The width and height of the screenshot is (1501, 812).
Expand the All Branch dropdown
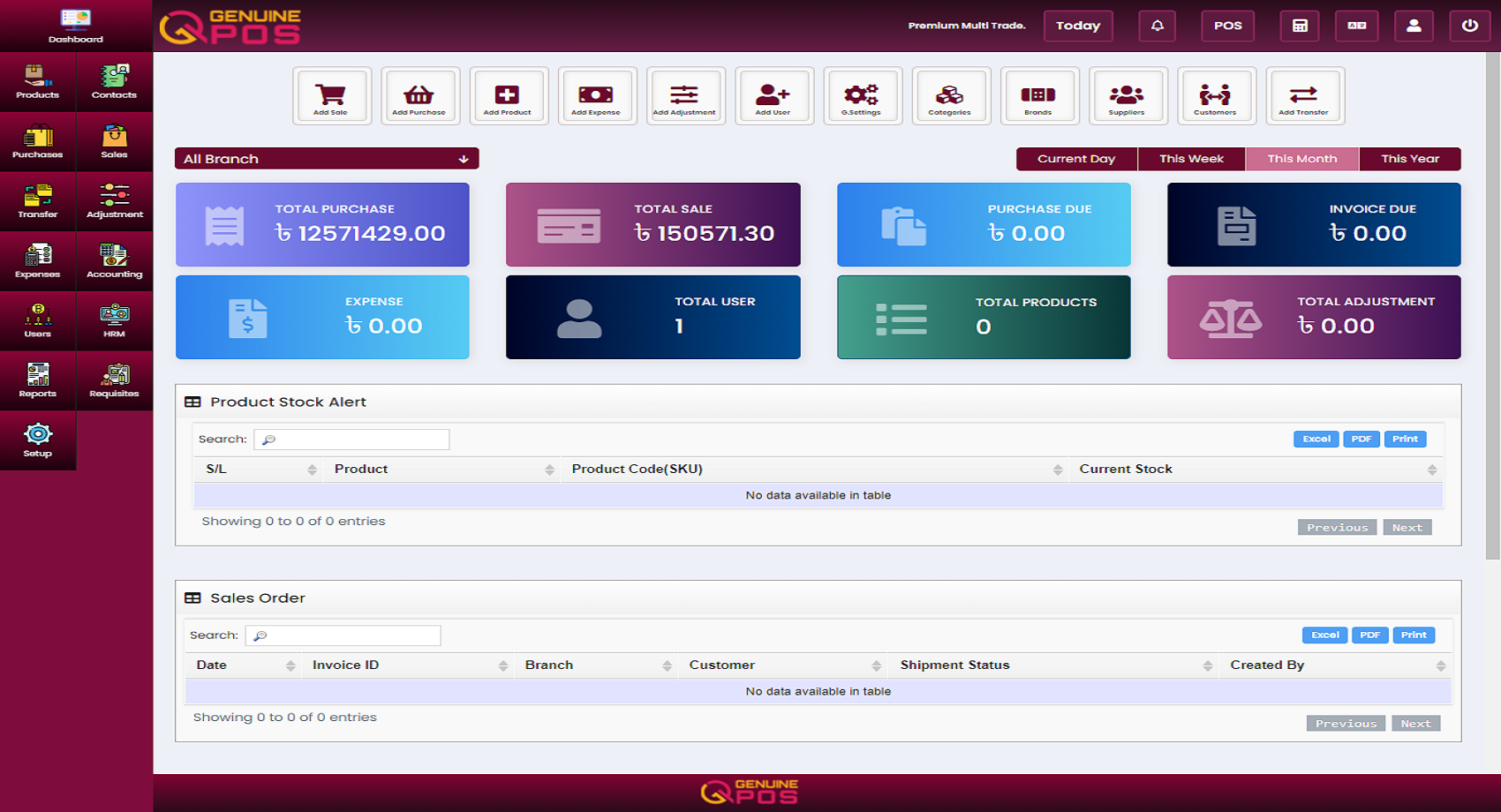point(327,159)
